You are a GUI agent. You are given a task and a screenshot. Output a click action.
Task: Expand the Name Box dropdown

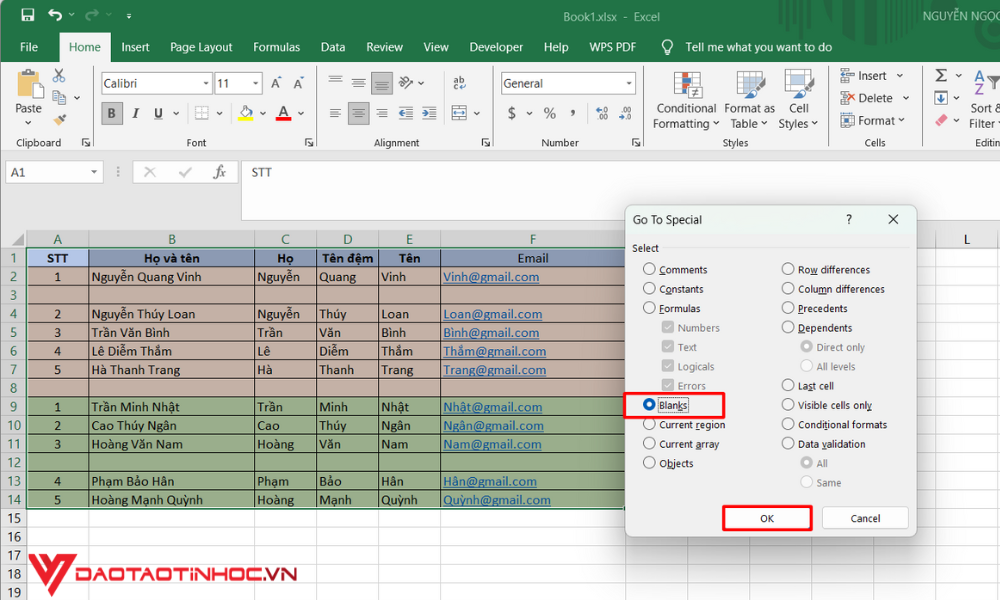(96, 172)
